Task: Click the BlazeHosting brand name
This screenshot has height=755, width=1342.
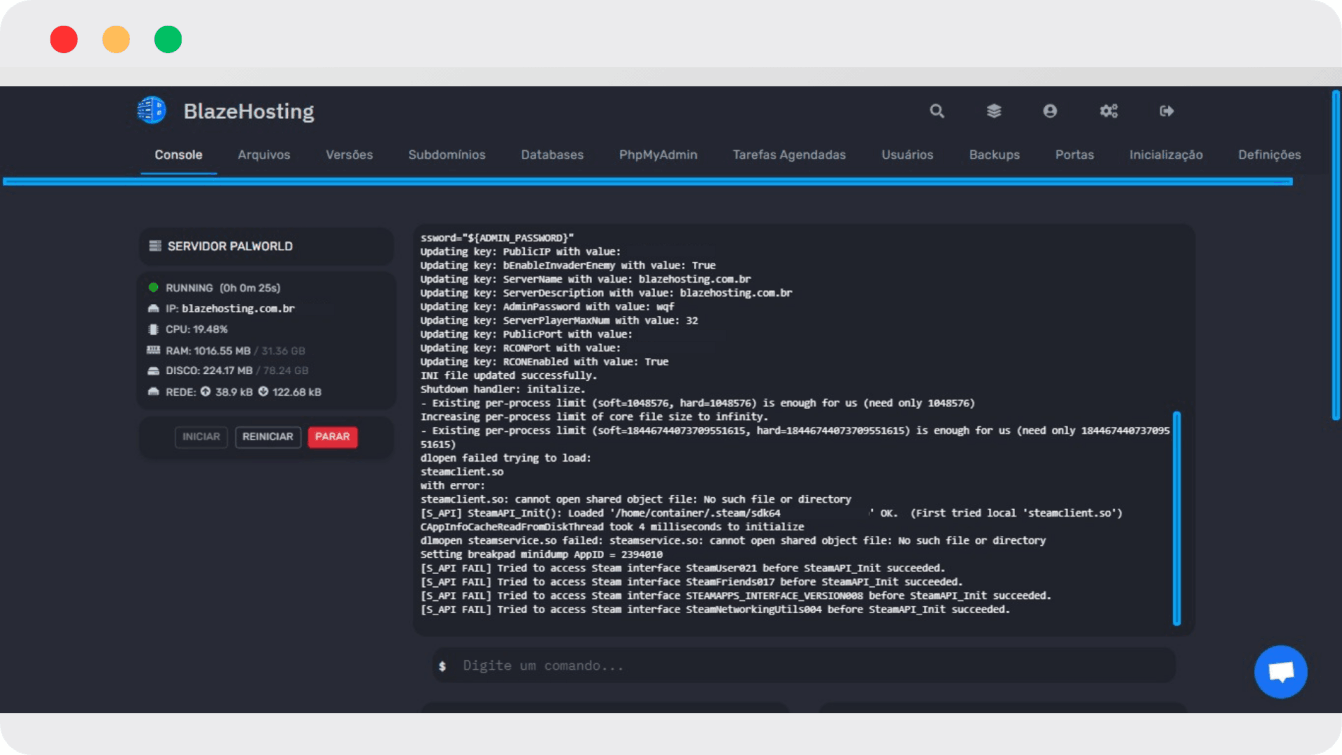Action: coord(249,111)
